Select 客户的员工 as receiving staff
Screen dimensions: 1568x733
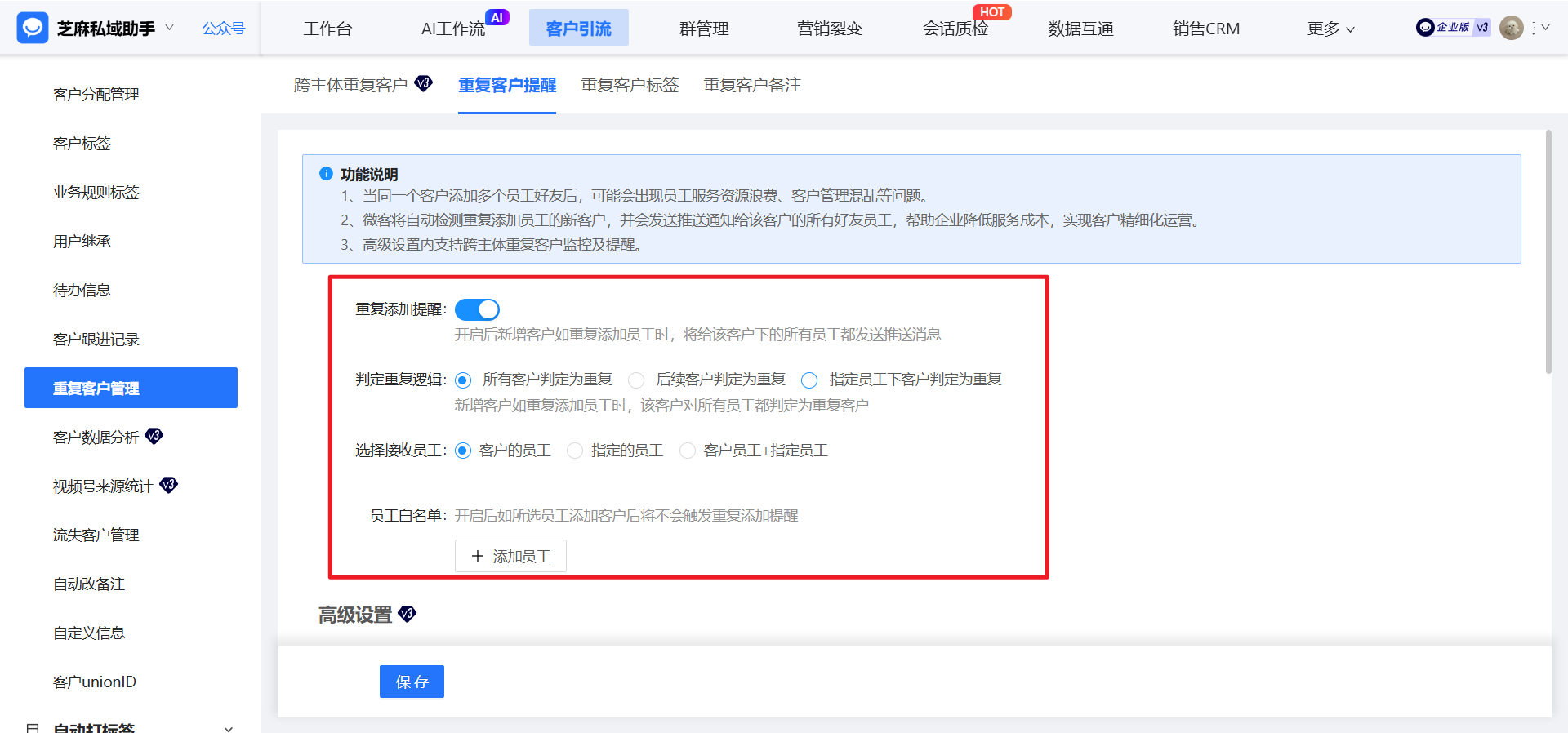463,451
